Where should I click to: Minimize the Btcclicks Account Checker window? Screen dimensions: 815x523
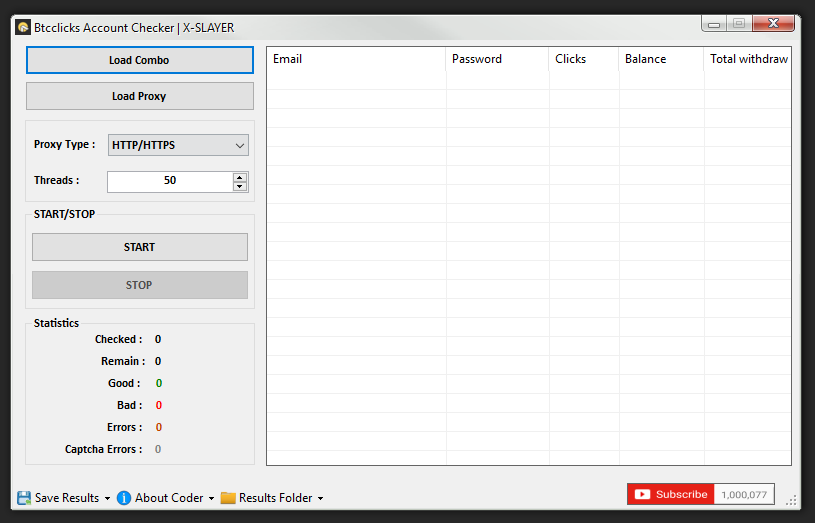coord(714,24)
